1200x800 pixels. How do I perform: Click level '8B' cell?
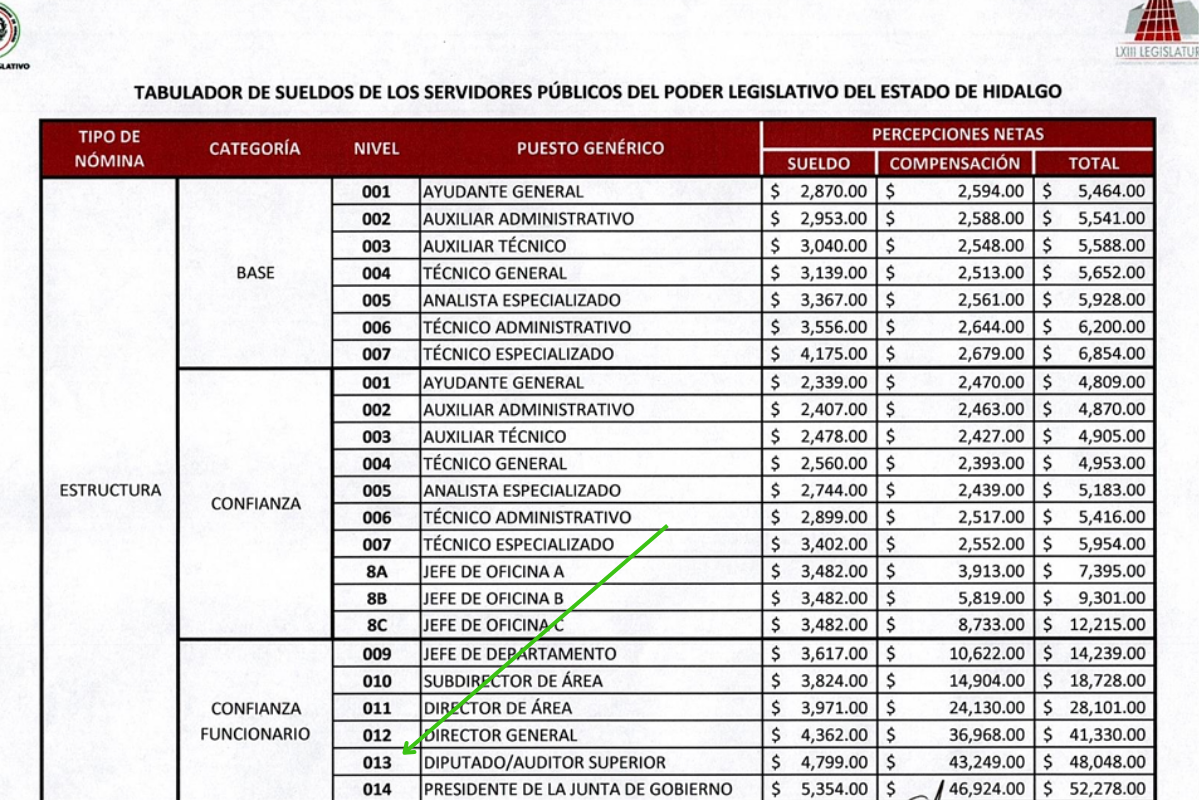[x=376, y=598]
